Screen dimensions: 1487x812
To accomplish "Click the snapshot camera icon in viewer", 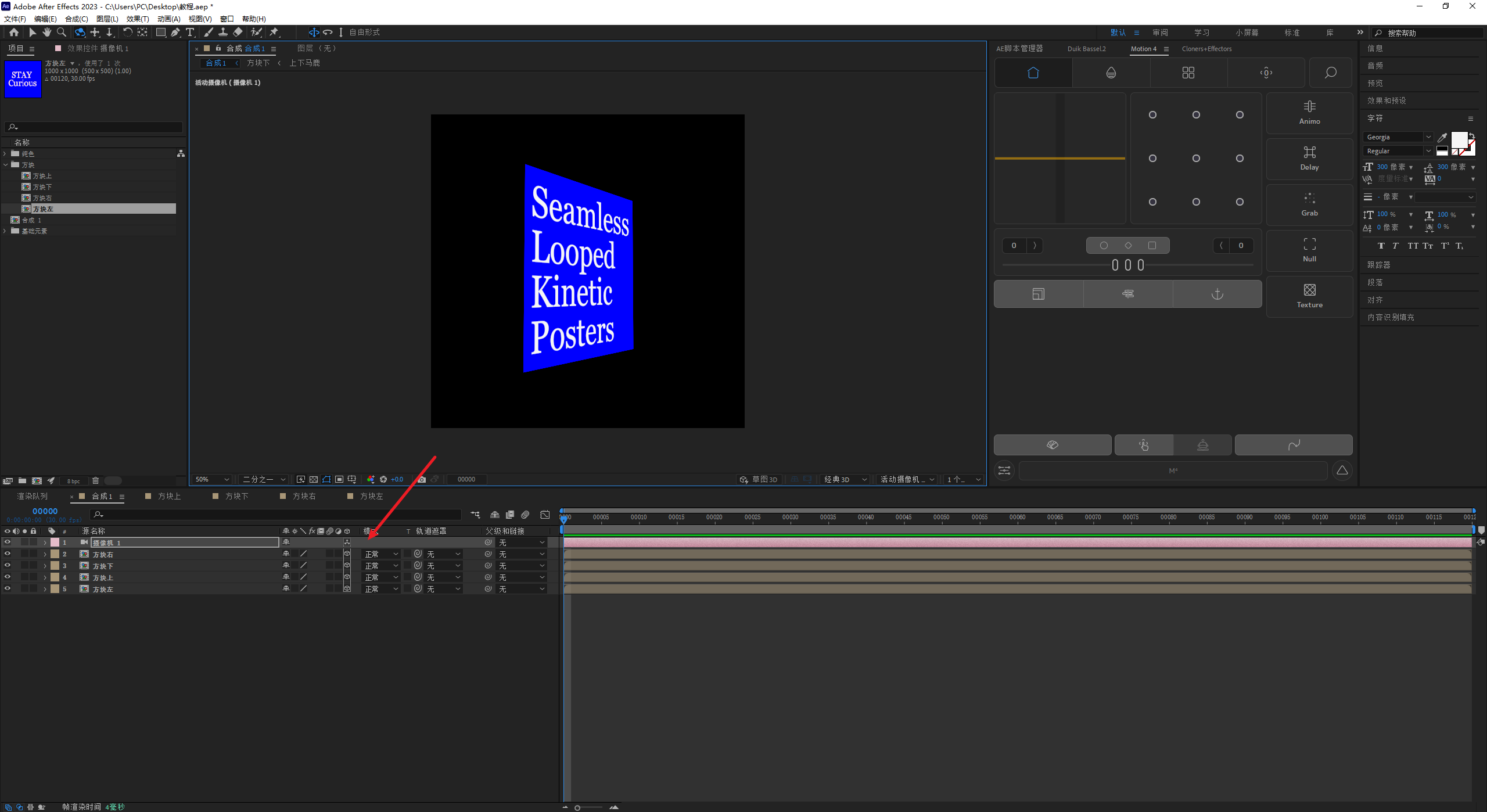I will [x=422, y=479].
